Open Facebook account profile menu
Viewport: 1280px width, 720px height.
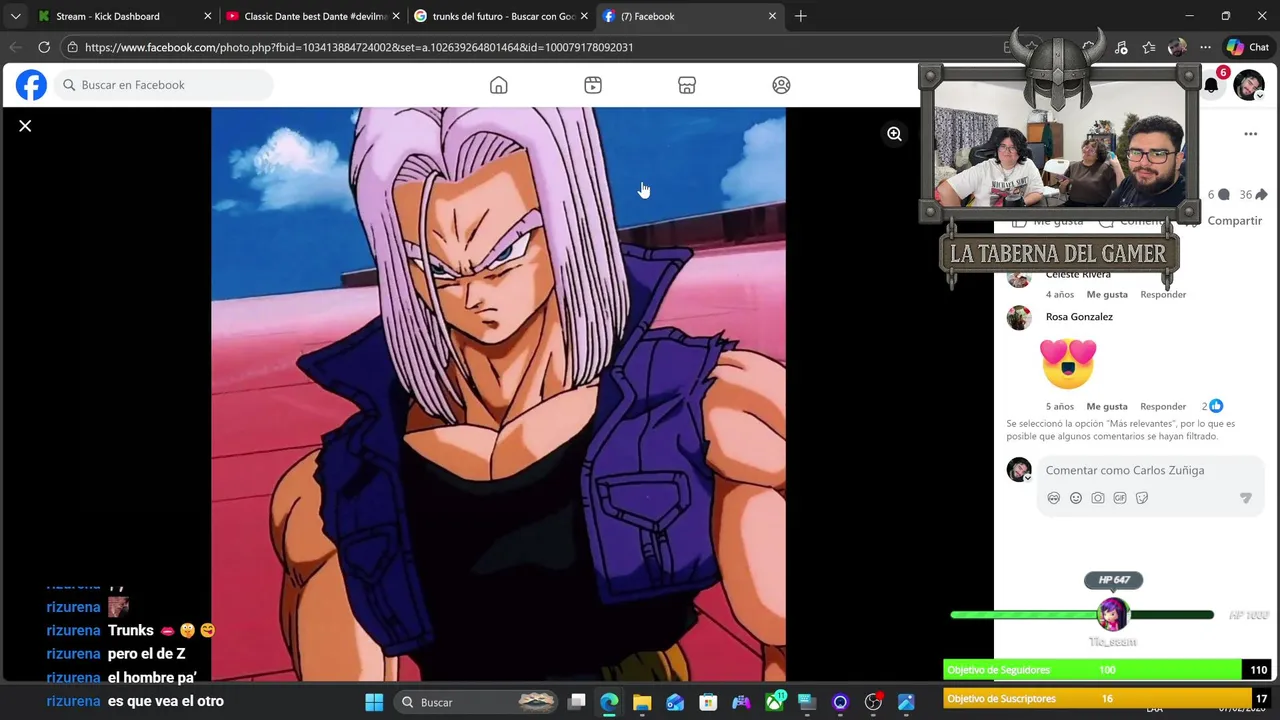(1248, 85)
